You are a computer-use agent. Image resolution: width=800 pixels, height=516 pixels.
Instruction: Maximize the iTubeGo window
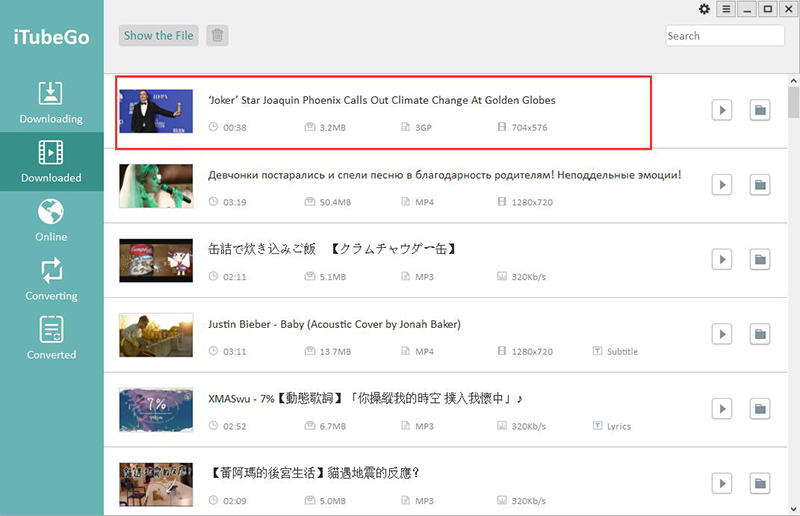click(768, 9)
